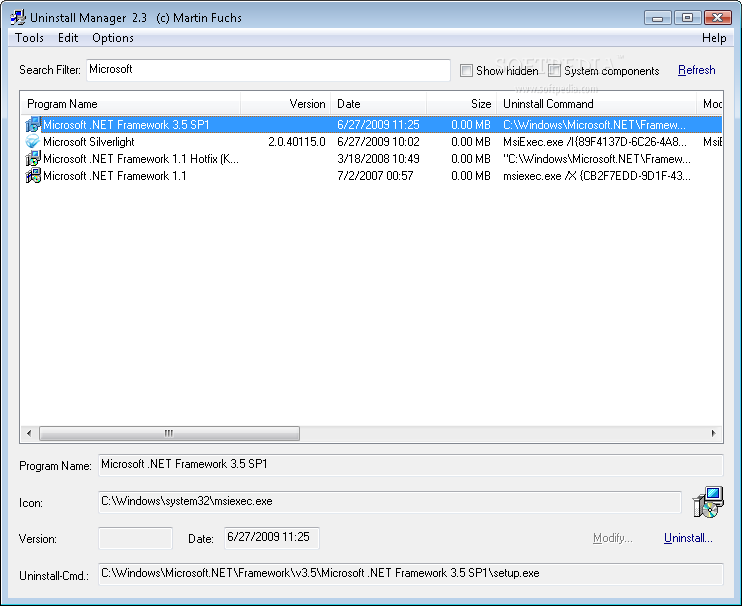Click the msiexec.exe /X {CB2F7EDD command cell
The width and height of the screenshot is (742, 606).
click(596, 176)
